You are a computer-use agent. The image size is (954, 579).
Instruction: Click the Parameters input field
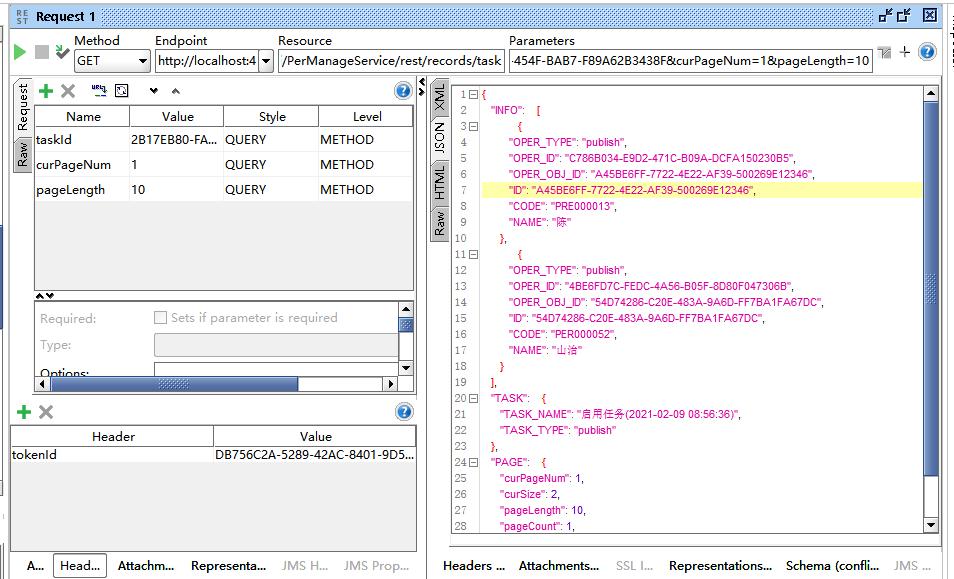click(691, 61)
